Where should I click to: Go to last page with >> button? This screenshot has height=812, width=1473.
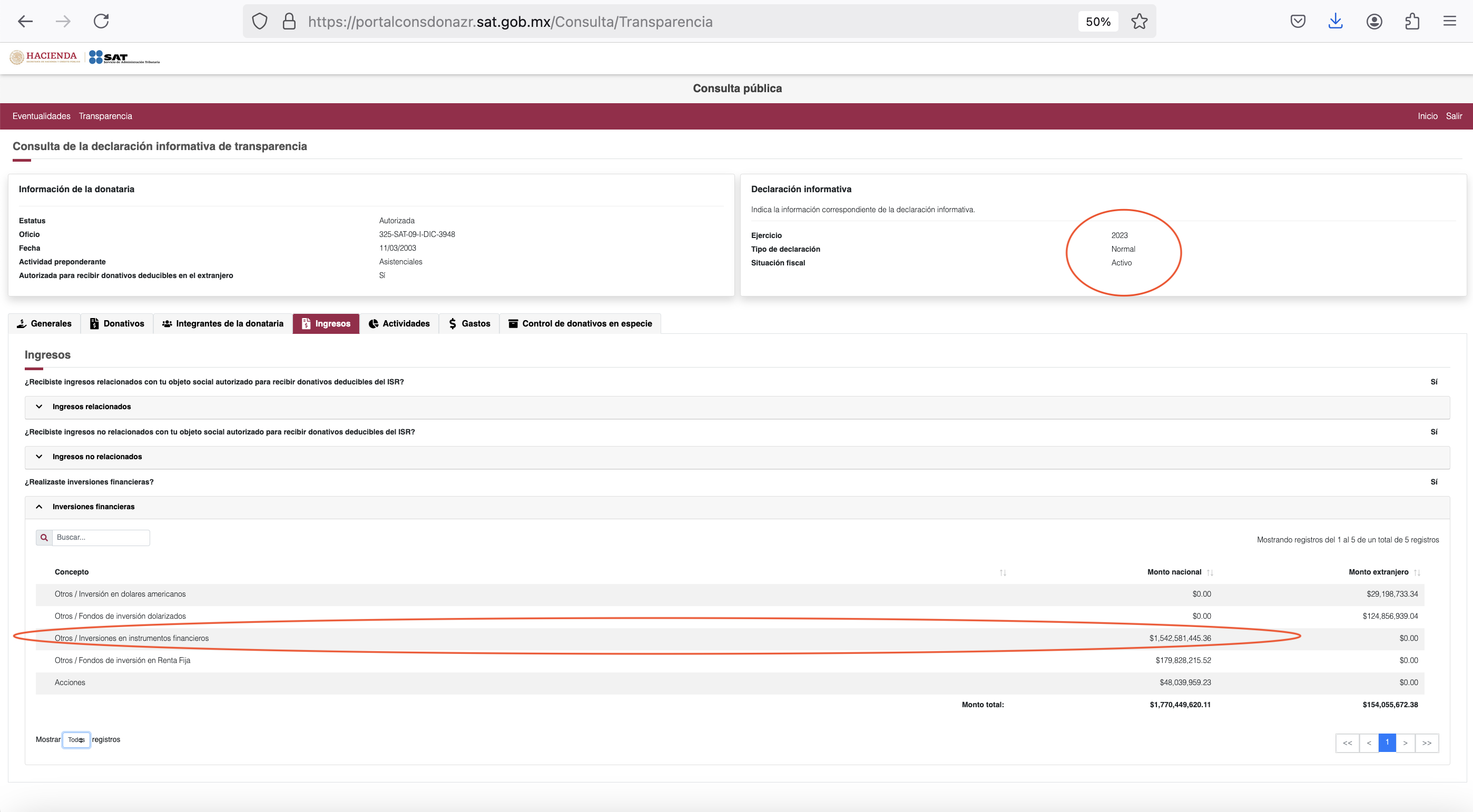pos(1426,744)
